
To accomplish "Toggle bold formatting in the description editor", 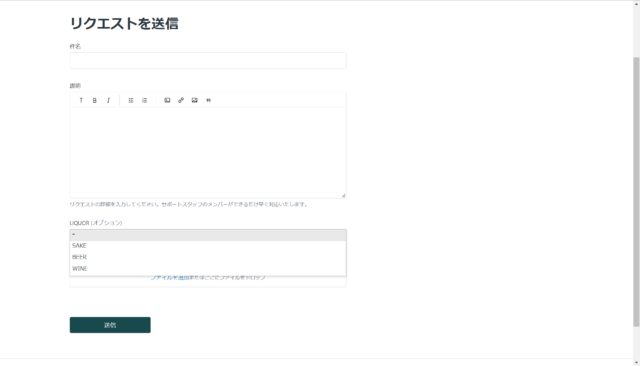I will [94, 100].
